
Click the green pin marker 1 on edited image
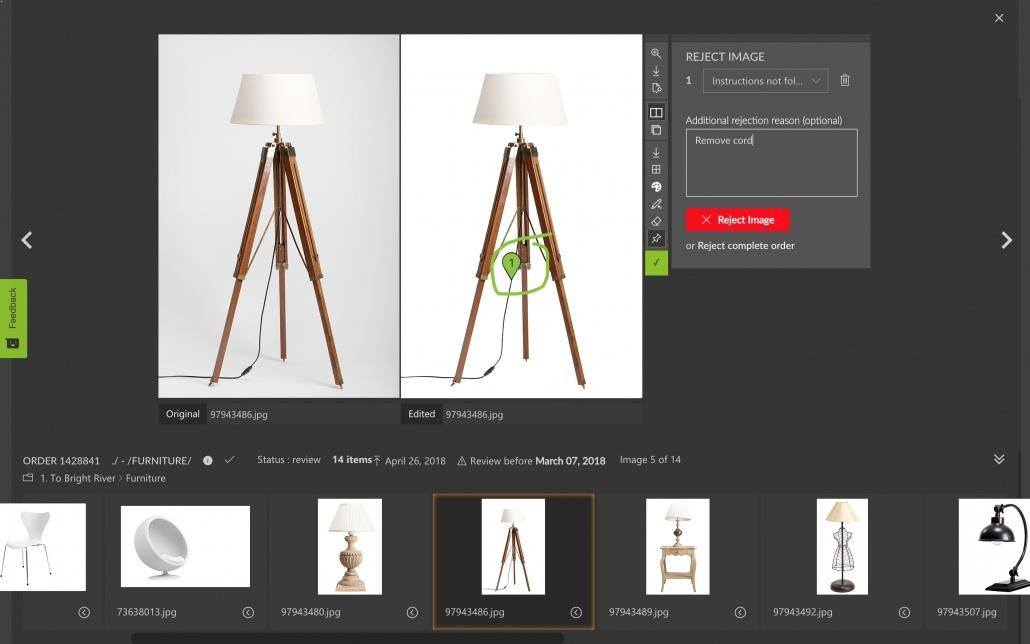pyautogui.click(x=511, y=265)
